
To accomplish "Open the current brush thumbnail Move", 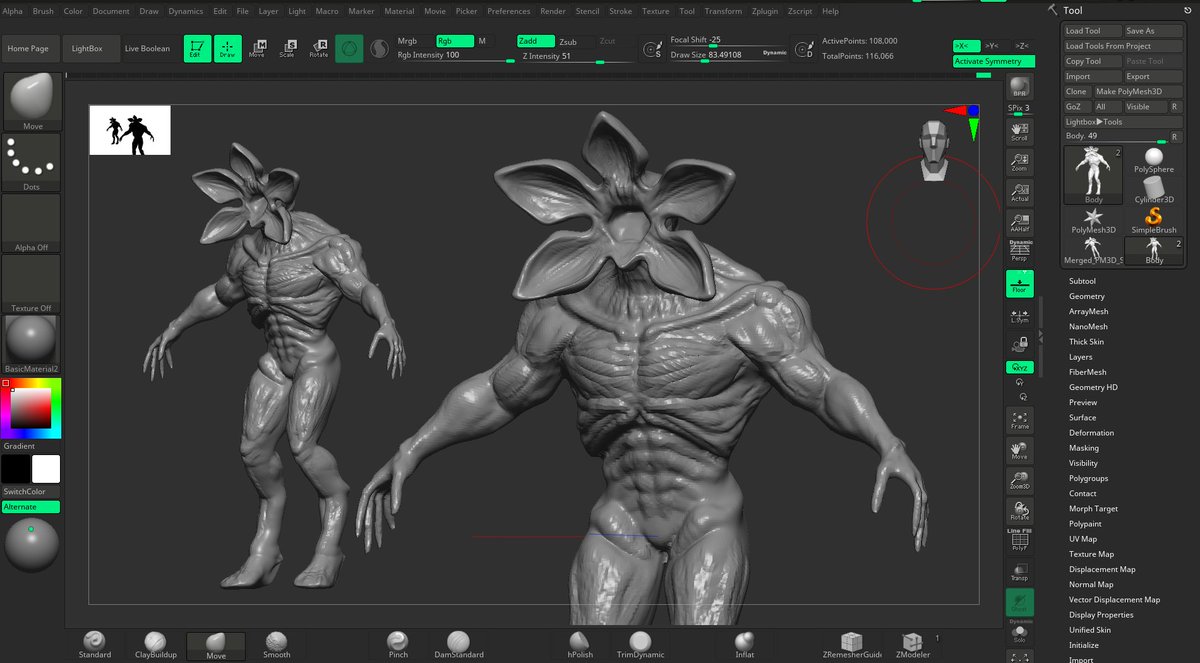I will [33, 102].
